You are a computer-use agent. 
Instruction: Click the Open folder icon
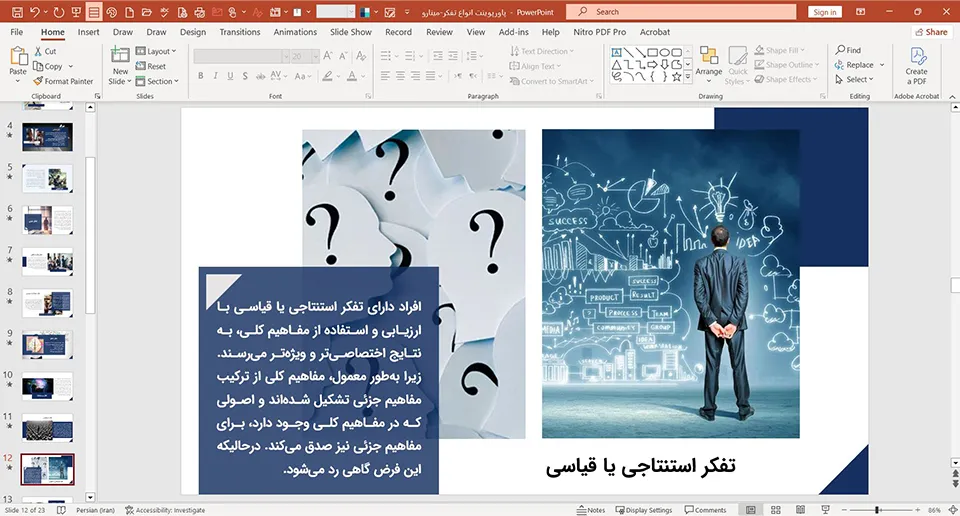pyautogui.click(x=147, y=12)
